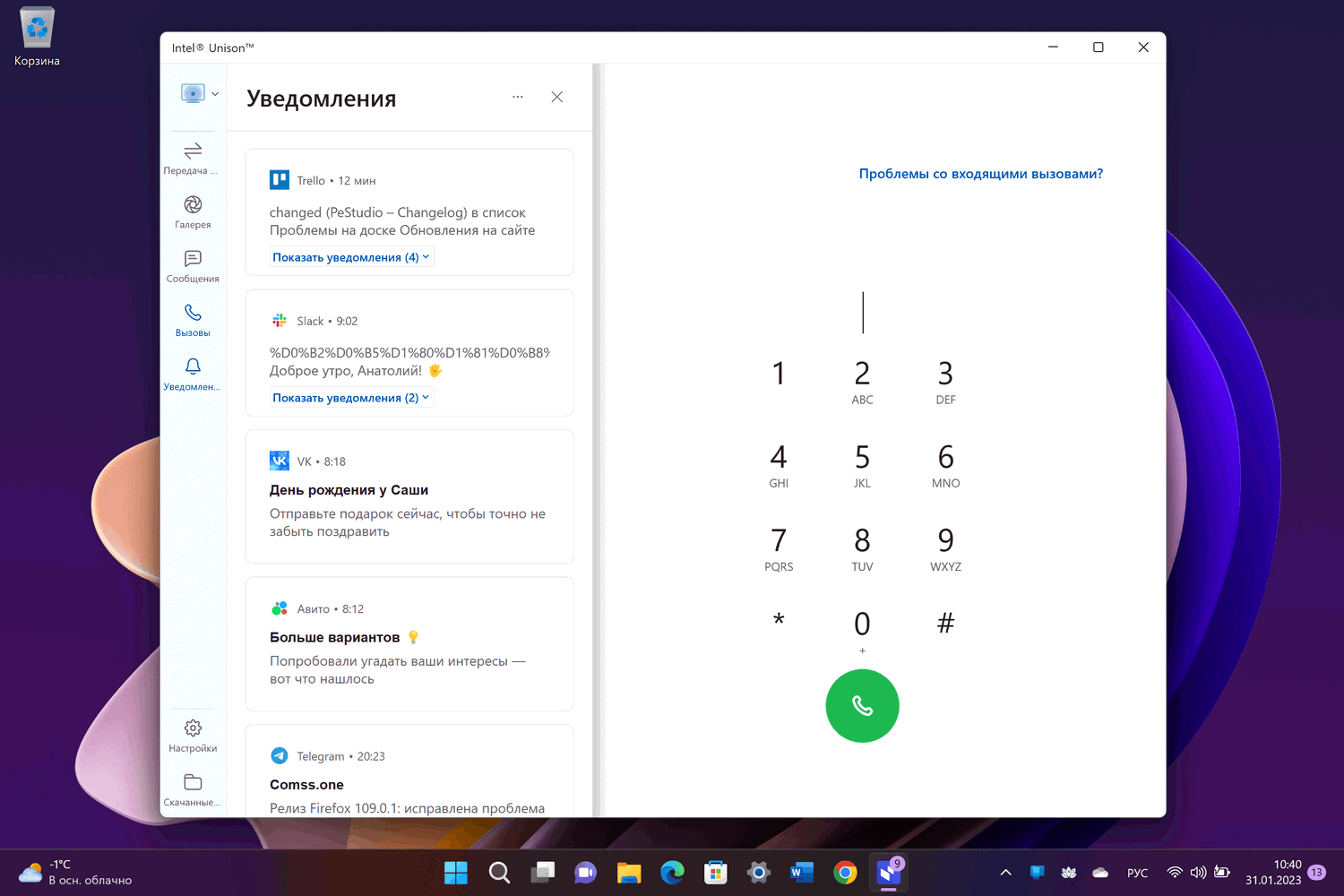Open Task View from the taskbar
1344x896 pixels.
point(542,873)
